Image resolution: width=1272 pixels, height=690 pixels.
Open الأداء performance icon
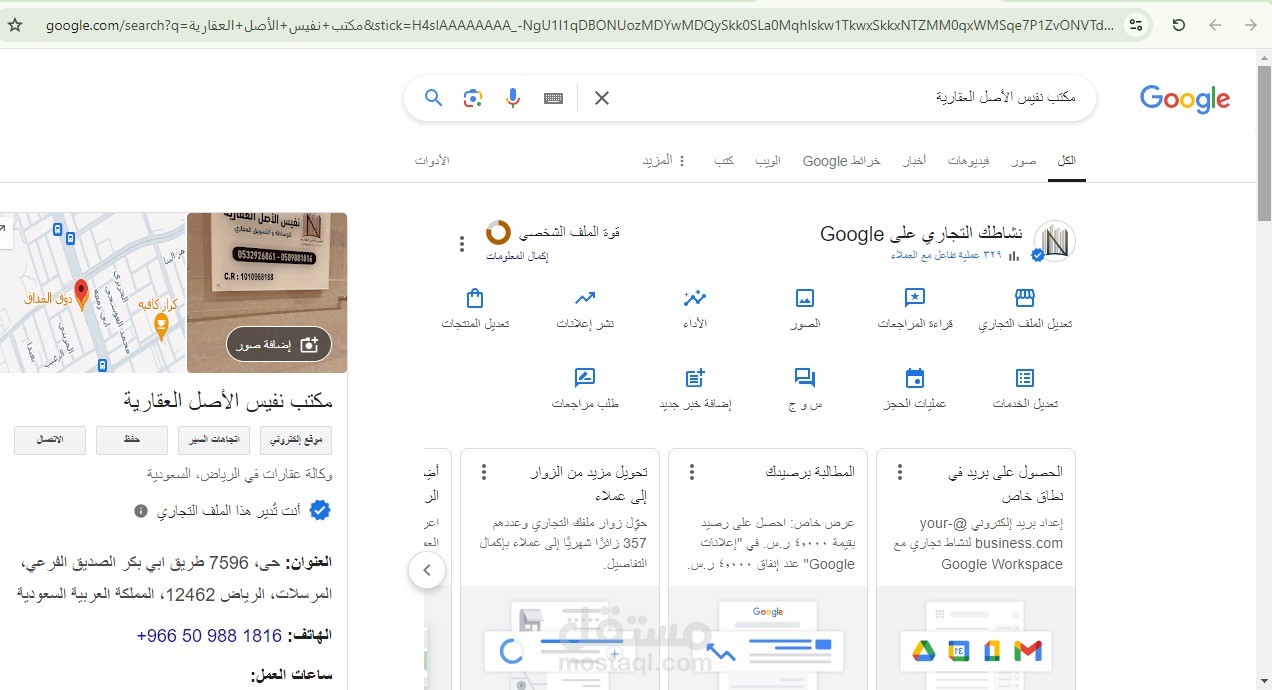[x=695, y=298]
